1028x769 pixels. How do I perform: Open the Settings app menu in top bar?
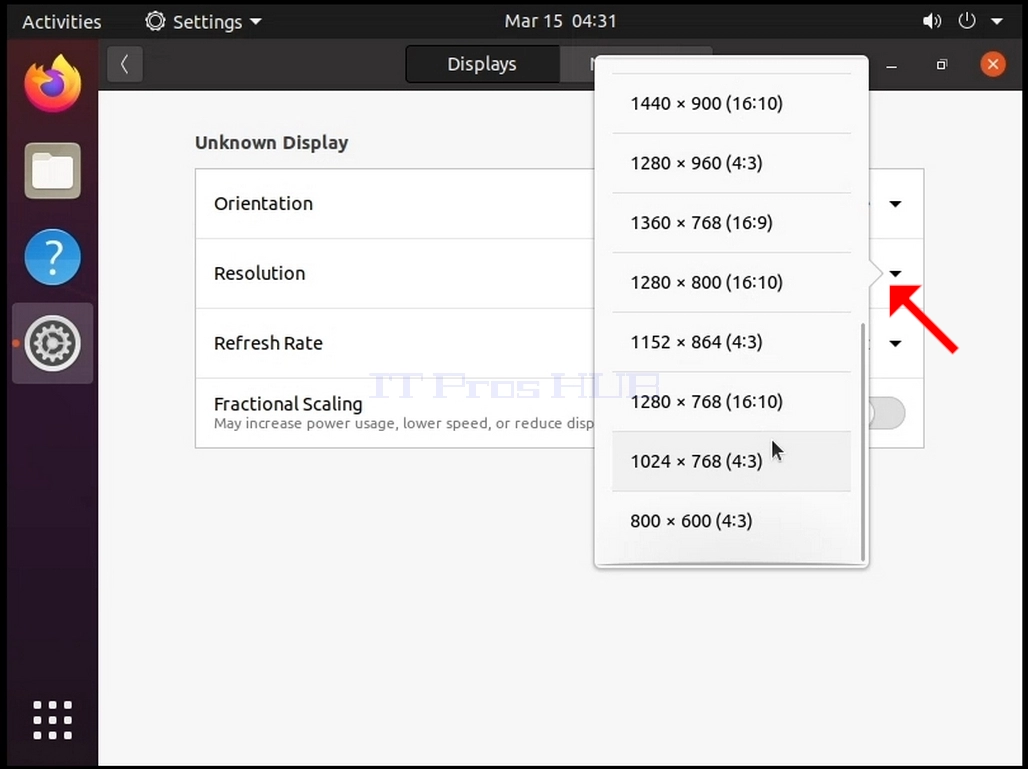tap(203, 22)
